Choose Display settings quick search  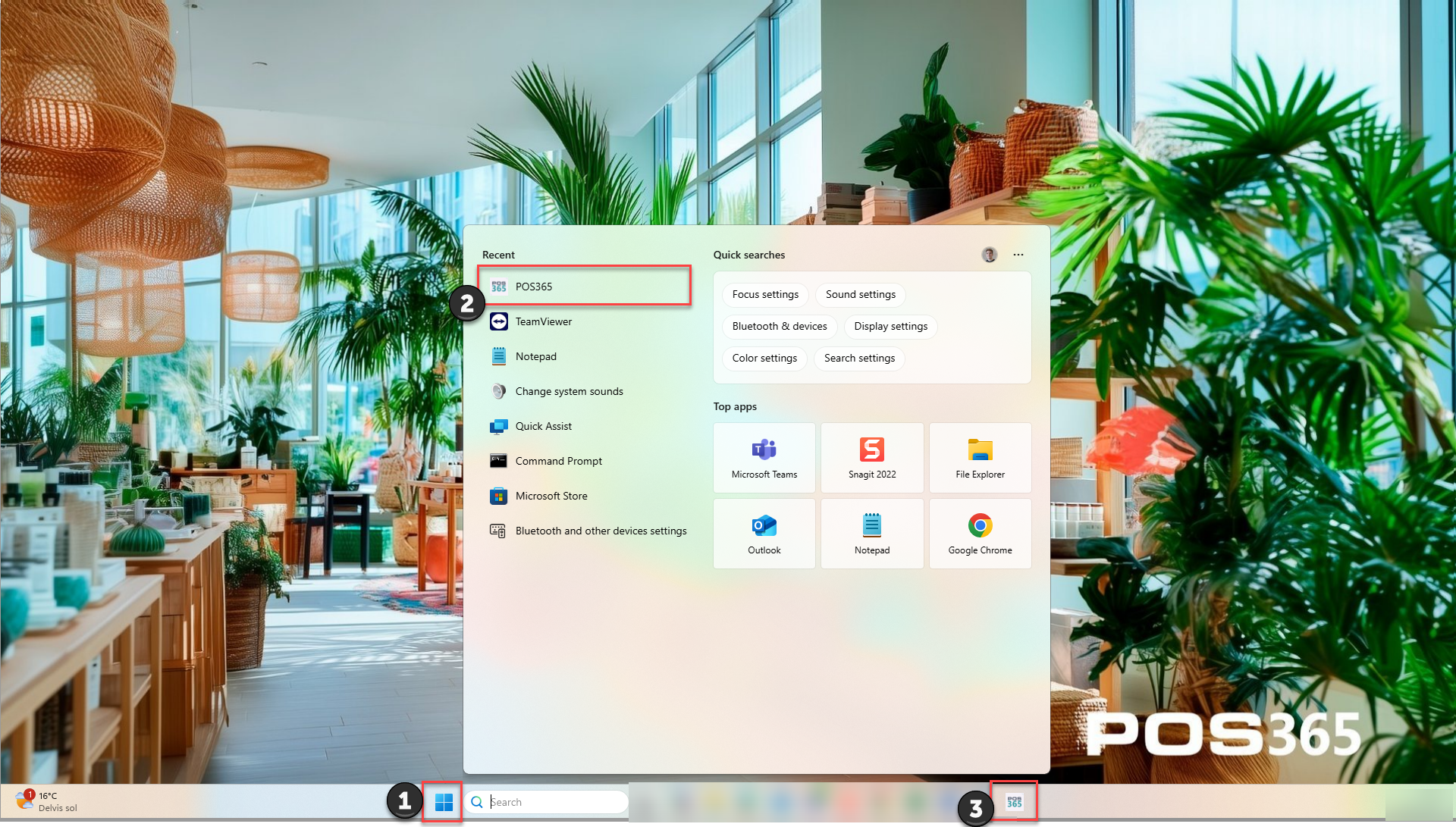(891, 326)
